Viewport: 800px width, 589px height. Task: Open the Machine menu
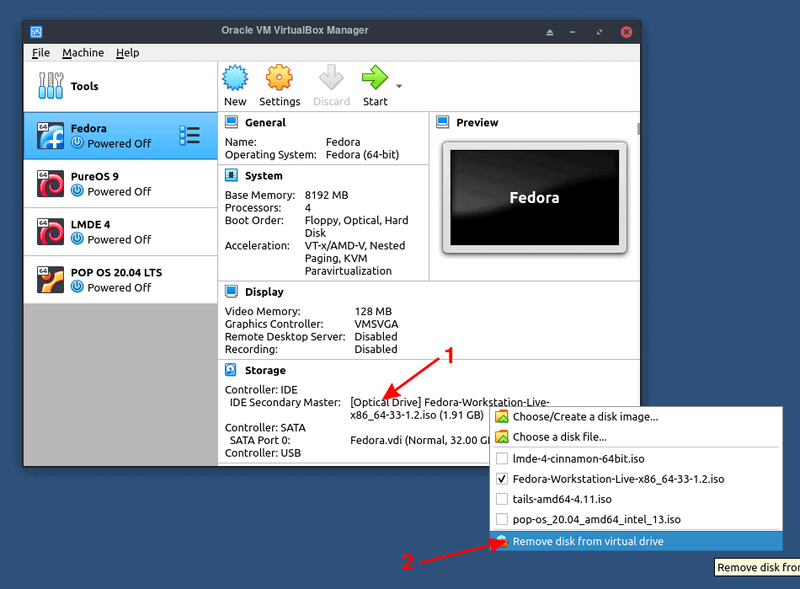pos(83,52)
